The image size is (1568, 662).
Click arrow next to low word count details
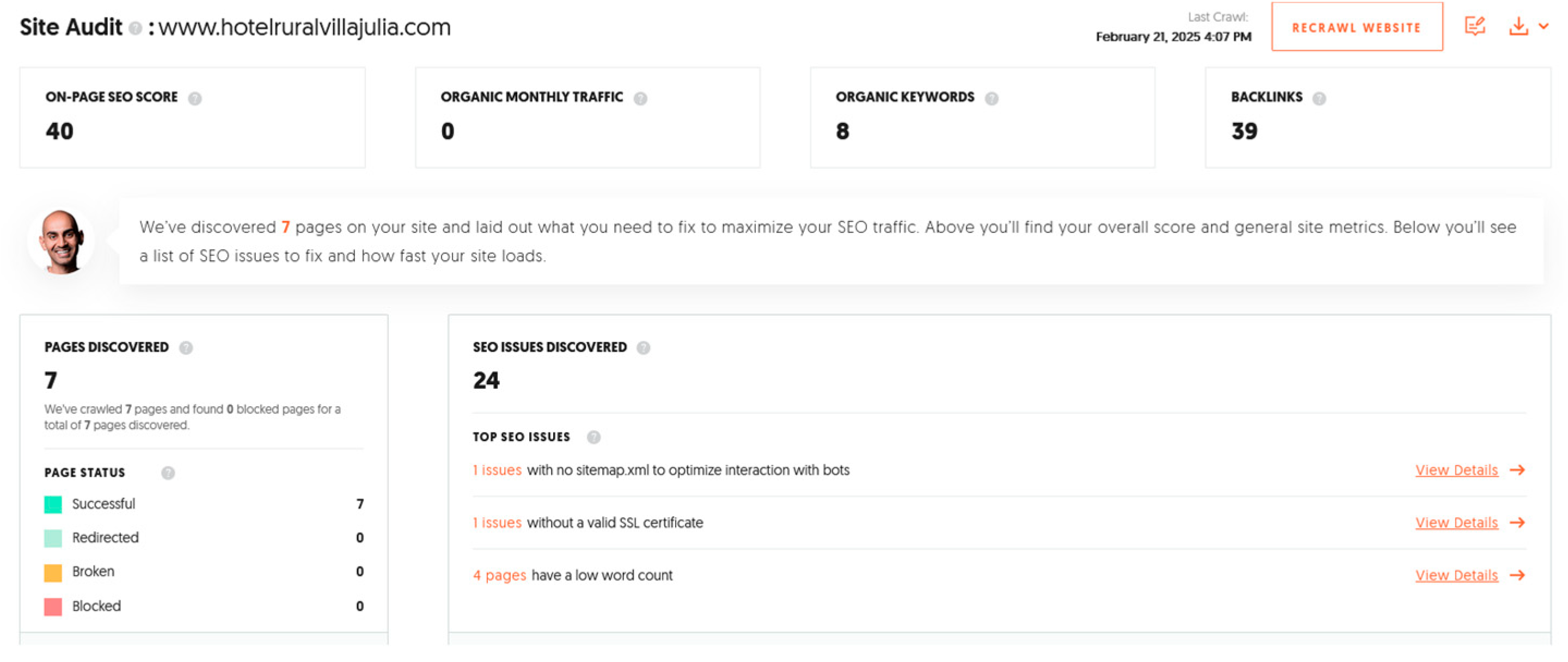tap(1517, 575)
